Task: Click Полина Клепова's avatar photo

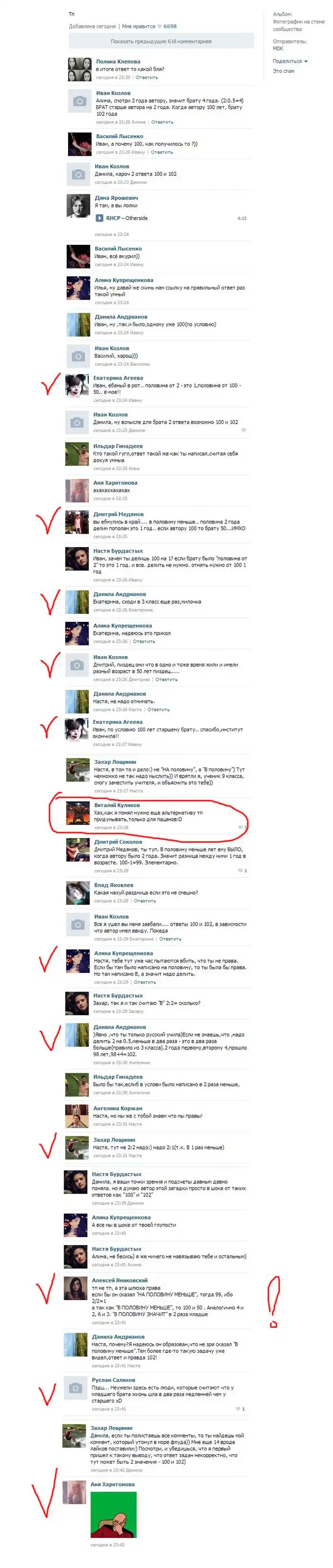Action: [x=79, y=70]
